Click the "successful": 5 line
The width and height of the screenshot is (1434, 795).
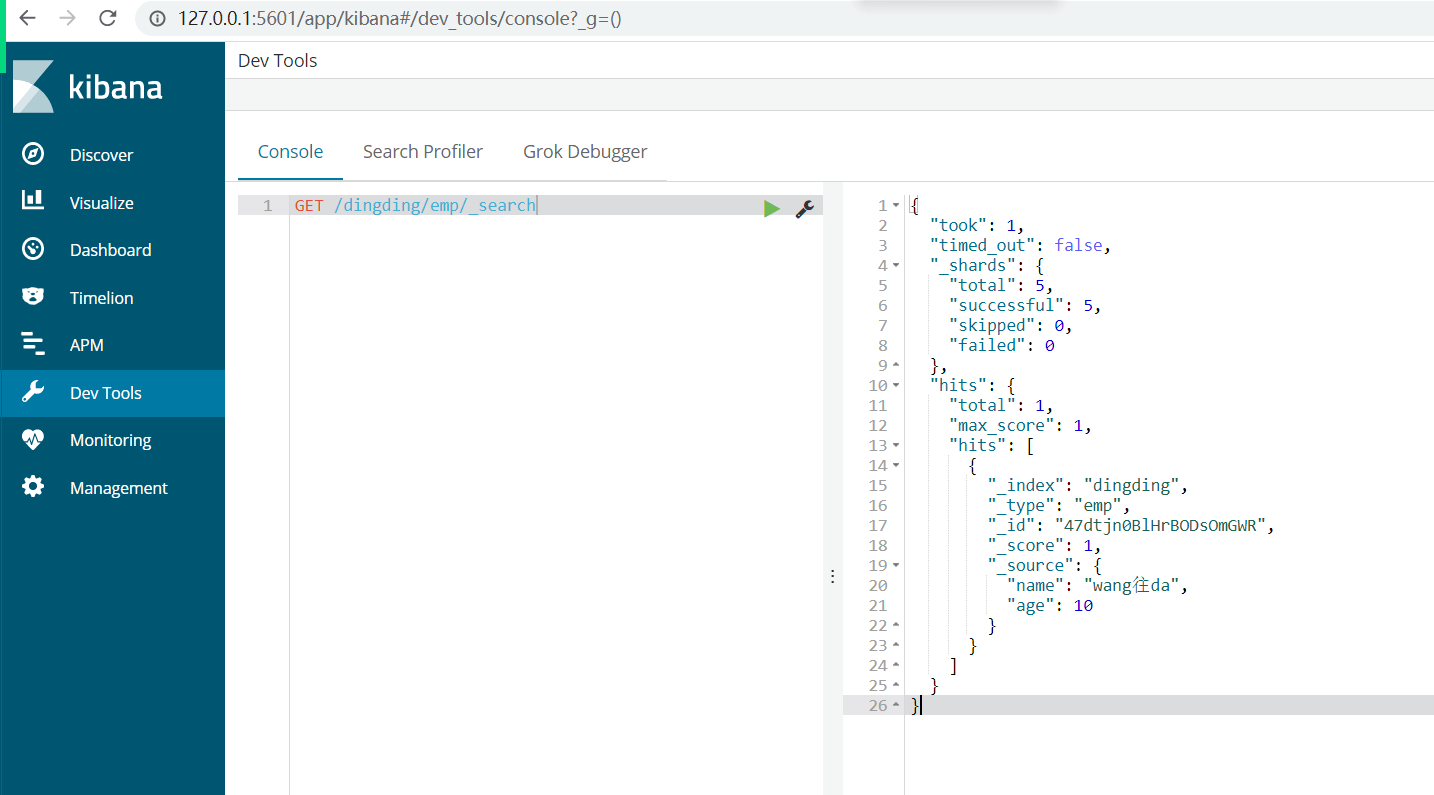pos(1025,305)
